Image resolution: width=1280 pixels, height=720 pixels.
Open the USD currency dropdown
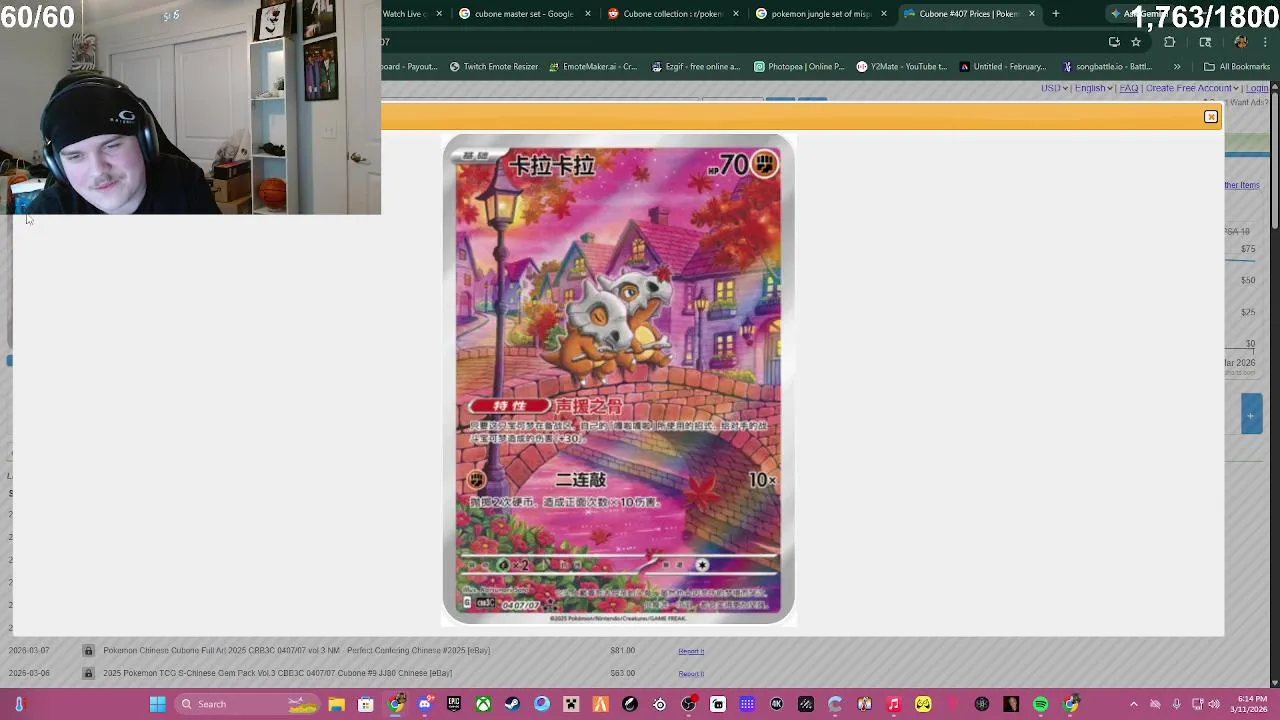coord(1054,88)
